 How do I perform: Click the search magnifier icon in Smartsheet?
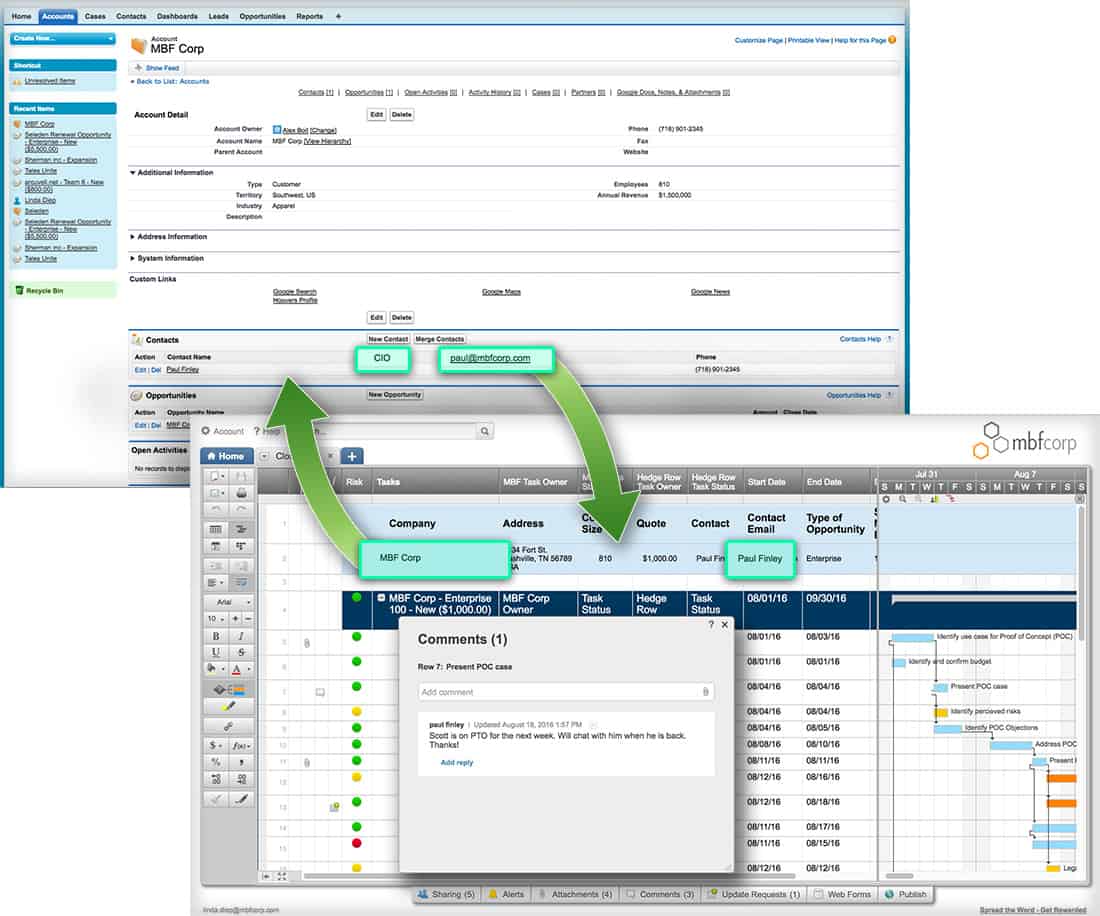(484, 431)
